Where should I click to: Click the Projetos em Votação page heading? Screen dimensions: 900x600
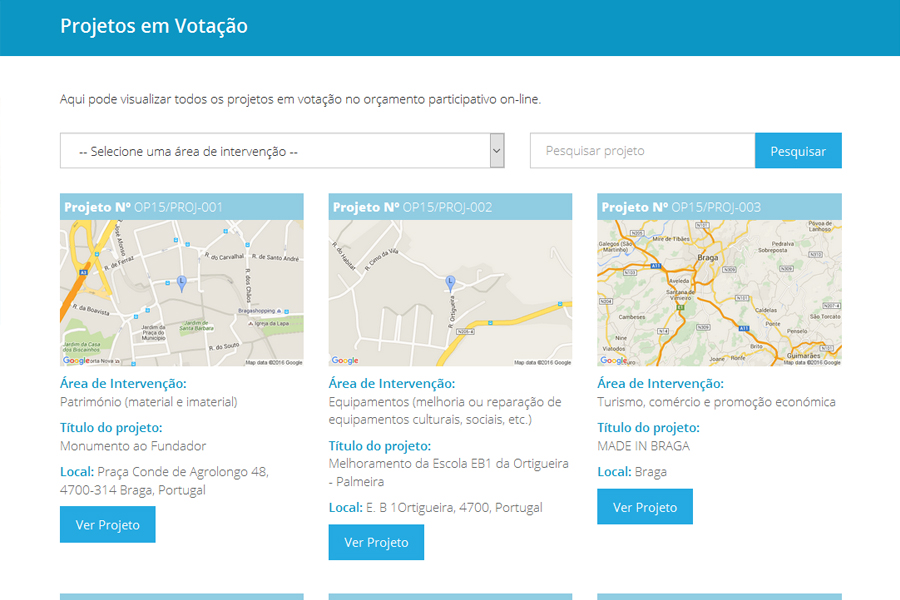coord(154,26)
